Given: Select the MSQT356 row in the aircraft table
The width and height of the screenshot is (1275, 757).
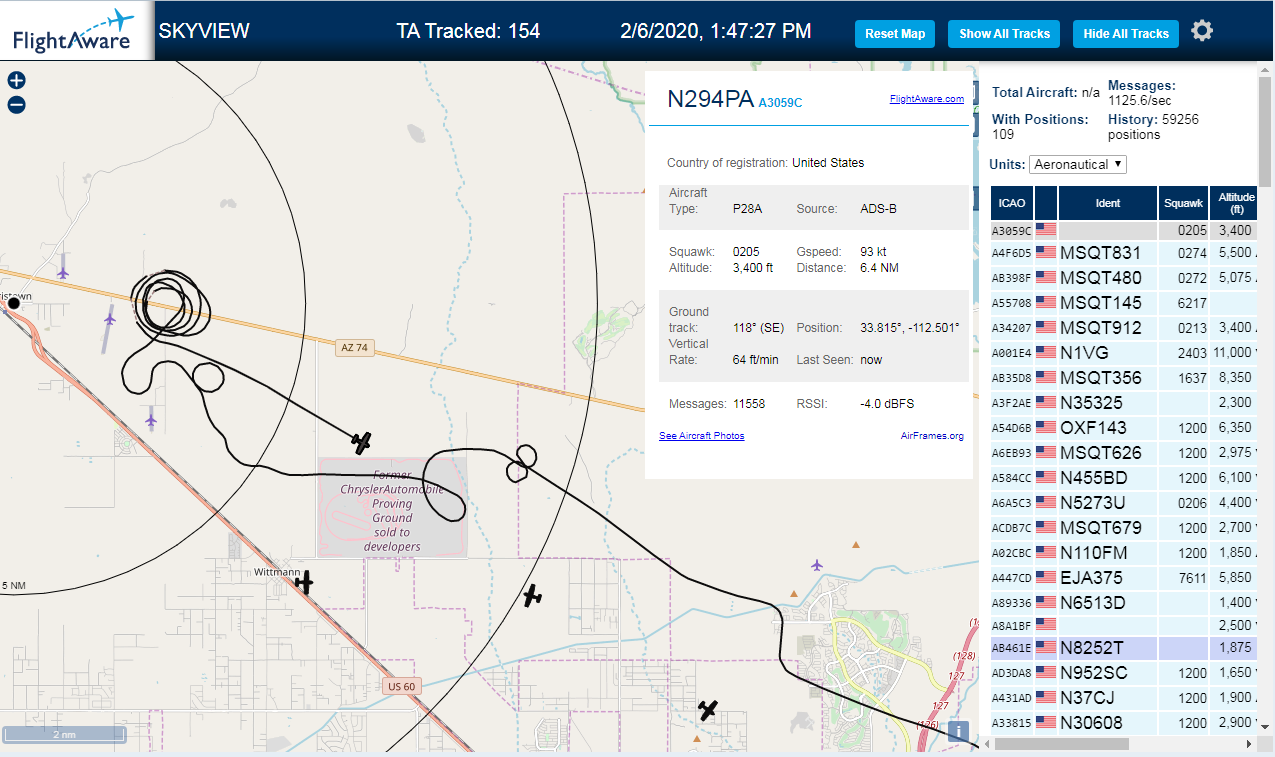Looking at the screenshot, I should point(1123,378).
